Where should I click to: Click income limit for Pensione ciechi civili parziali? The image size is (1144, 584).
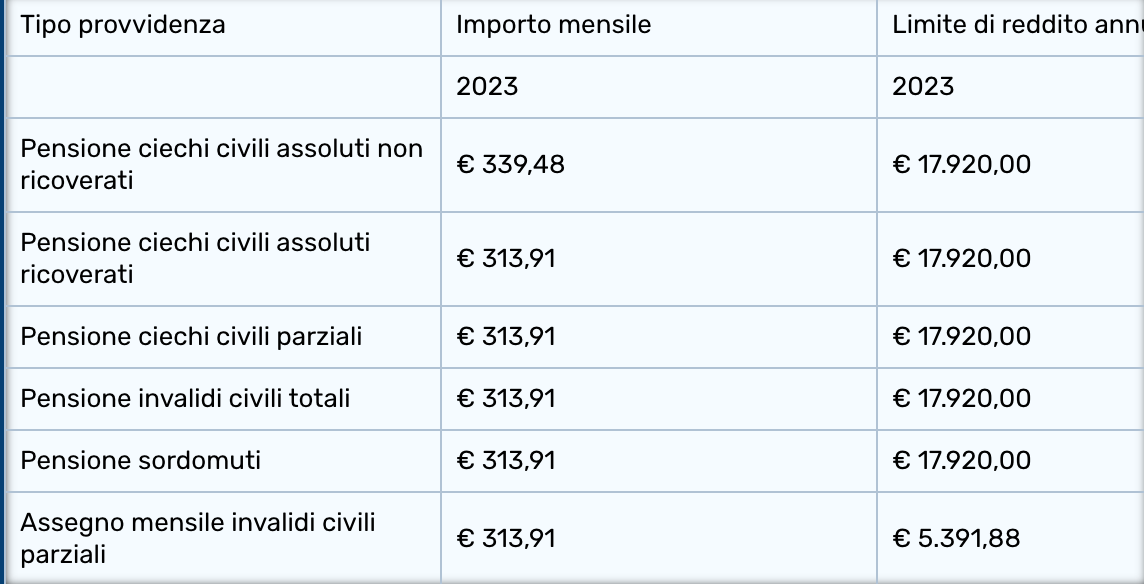tap(961, 336)
